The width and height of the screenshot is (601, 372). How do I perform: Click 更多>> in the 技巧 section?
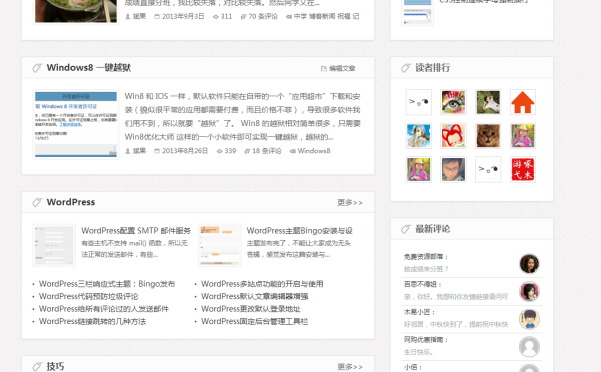click(350, 367)
